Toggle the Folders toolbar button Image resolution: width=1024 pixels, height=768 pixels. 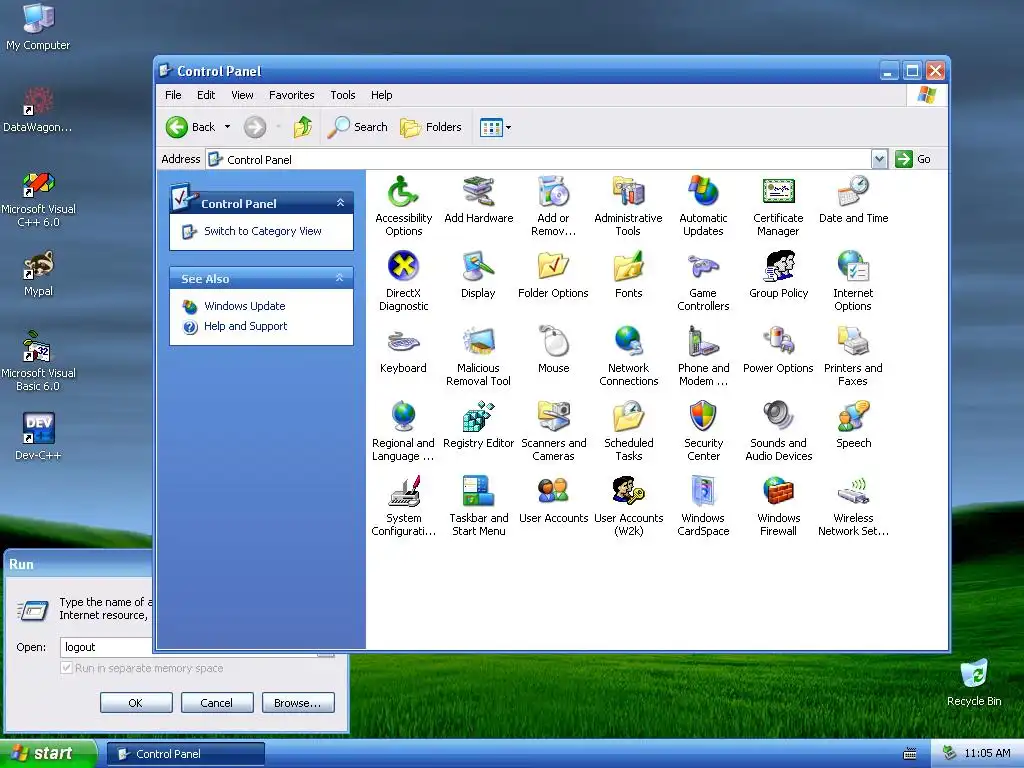431,127
